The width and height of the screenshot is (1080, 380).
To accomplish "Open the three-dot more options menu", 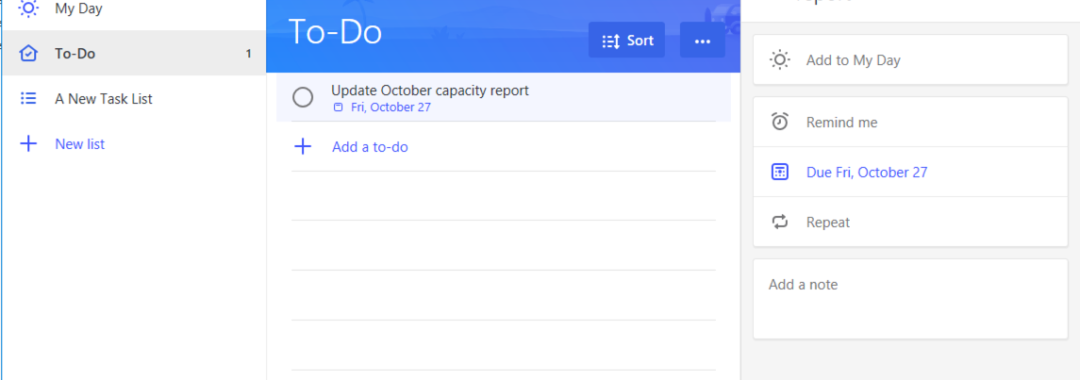I will tap(703, 41).
